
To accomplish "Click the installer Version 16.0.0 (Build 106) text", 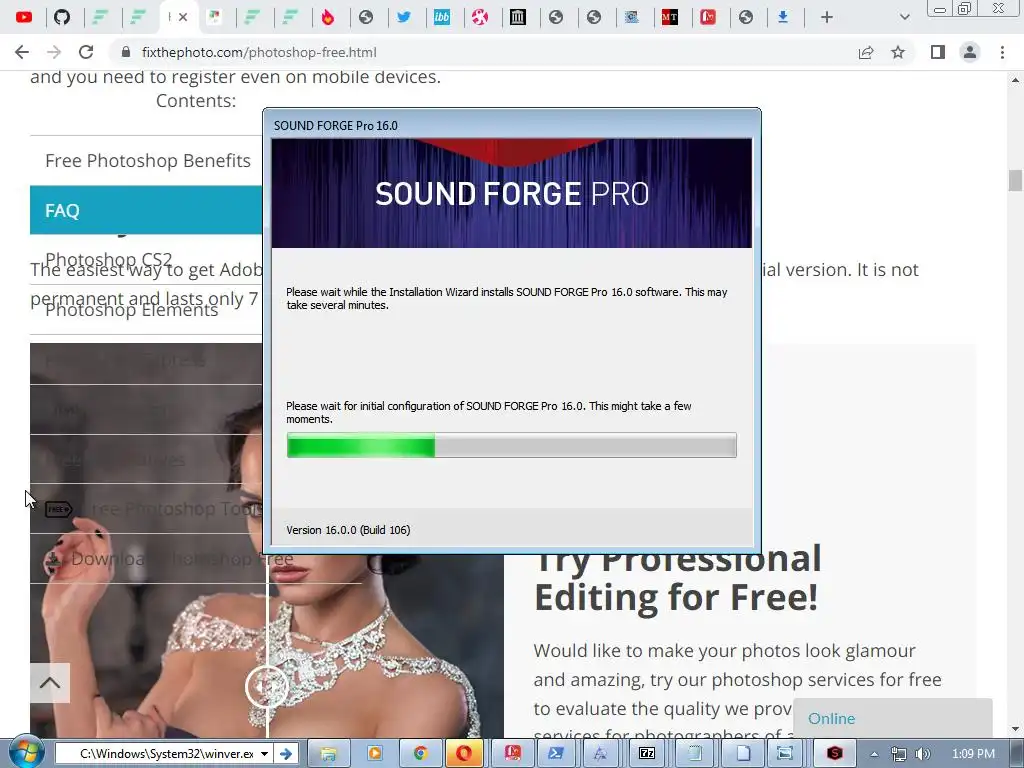I will pyautogui.click(x=348, y=530).
